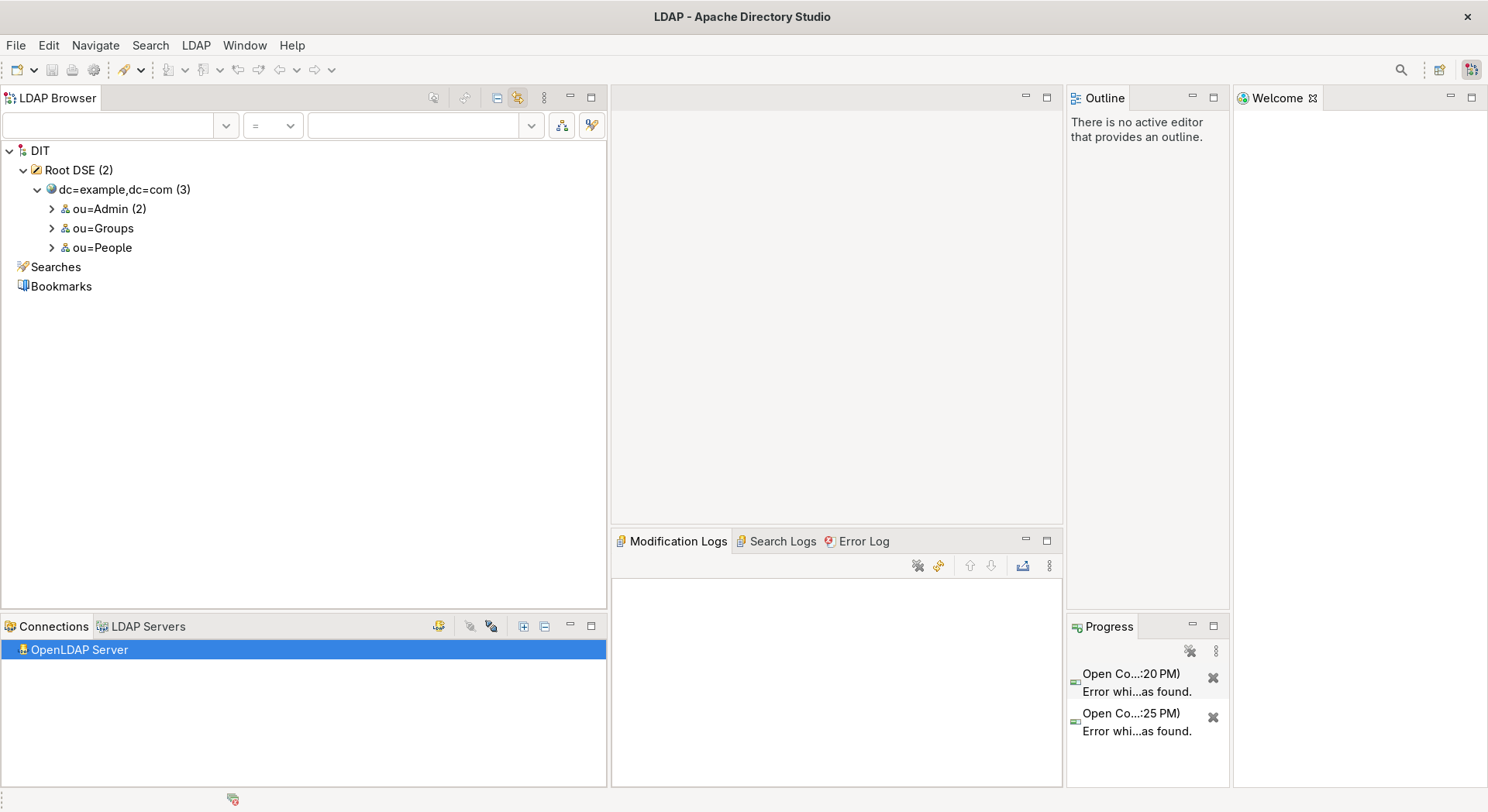The width and height of the screenshot is (1488, 812).
Task: Click the Export icon in Modification Logs
Action: [1023, 566]
